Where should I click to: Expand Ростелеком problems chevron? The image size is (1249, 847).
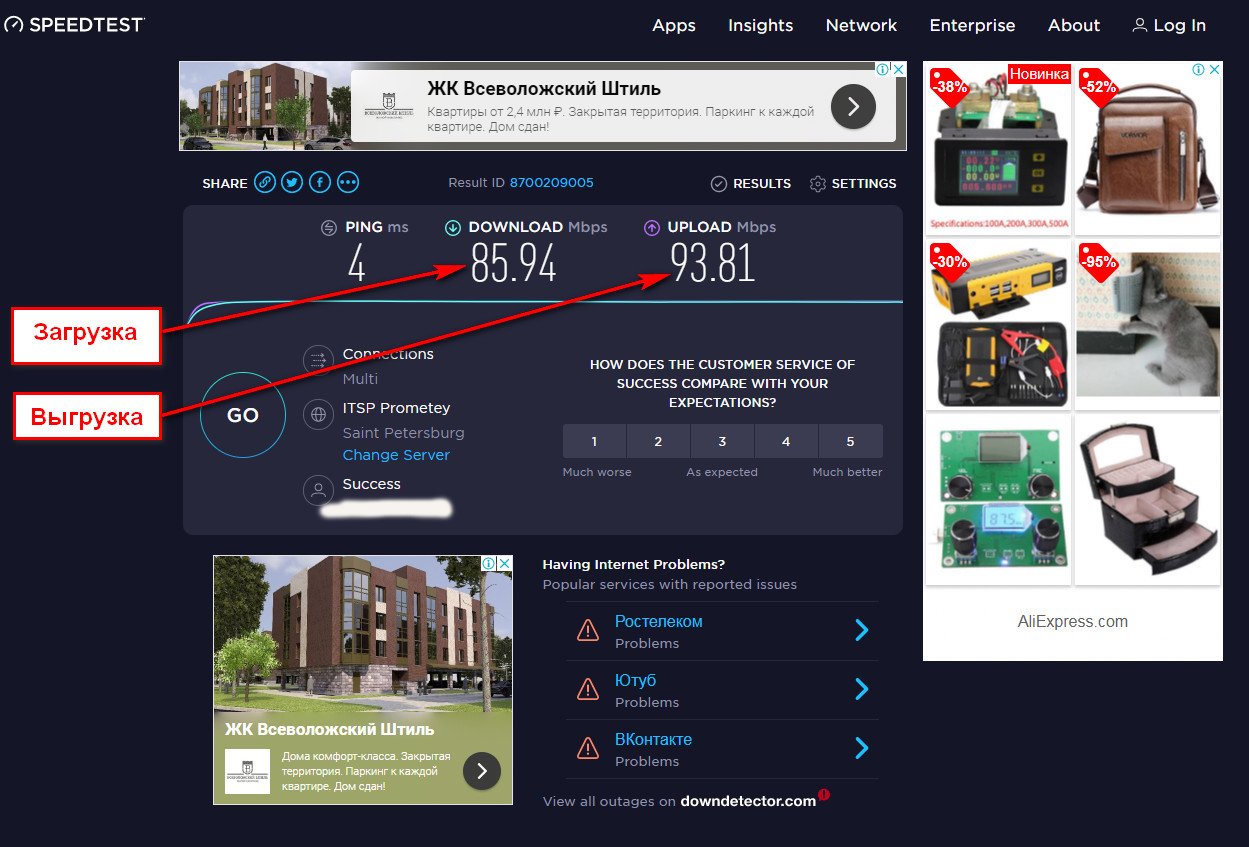pyautogui.click(x=862, y=630)
